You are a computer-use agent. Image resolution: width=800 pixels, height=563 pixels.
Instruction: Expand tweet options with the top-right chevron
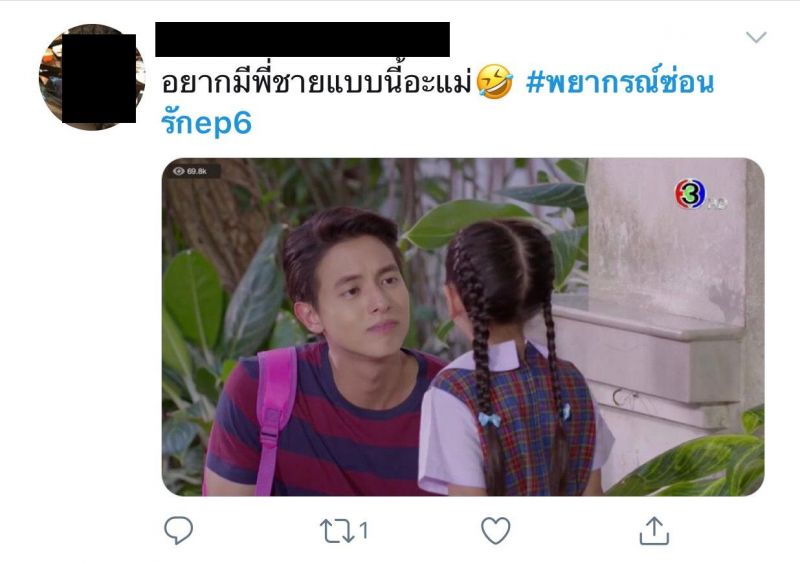tap(756, 37)
